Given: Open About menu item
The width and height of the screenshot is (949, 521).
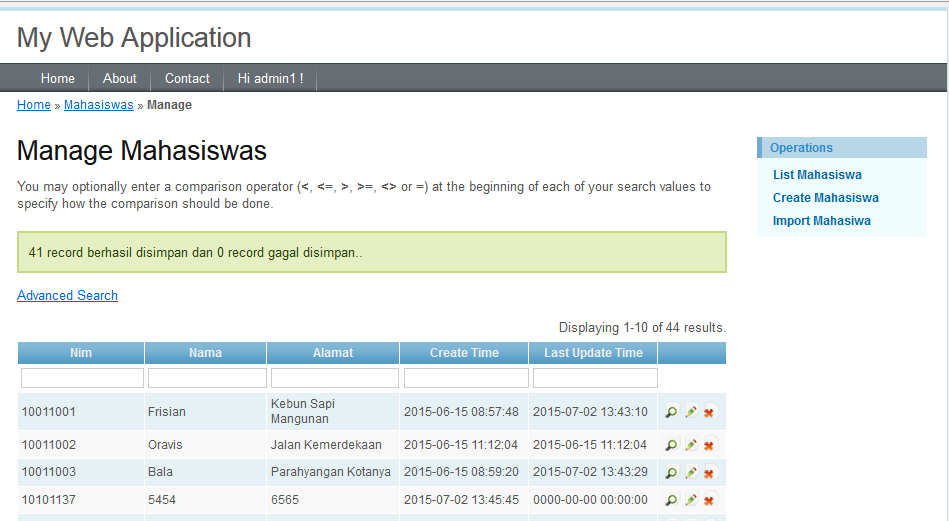Looking at the screenshot, I should [x=119, y=79].
